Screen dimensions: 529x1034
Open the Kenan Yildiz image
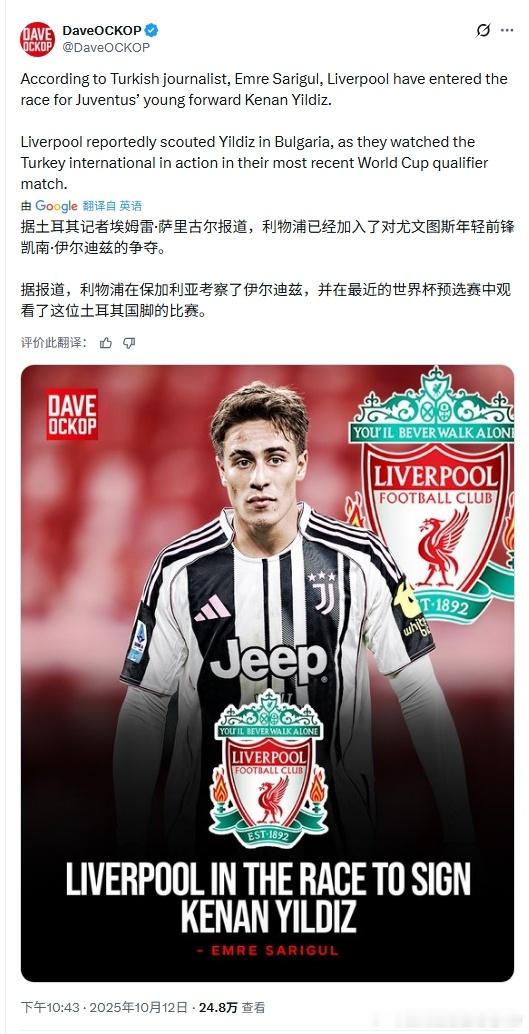click(x=267, y=673)
